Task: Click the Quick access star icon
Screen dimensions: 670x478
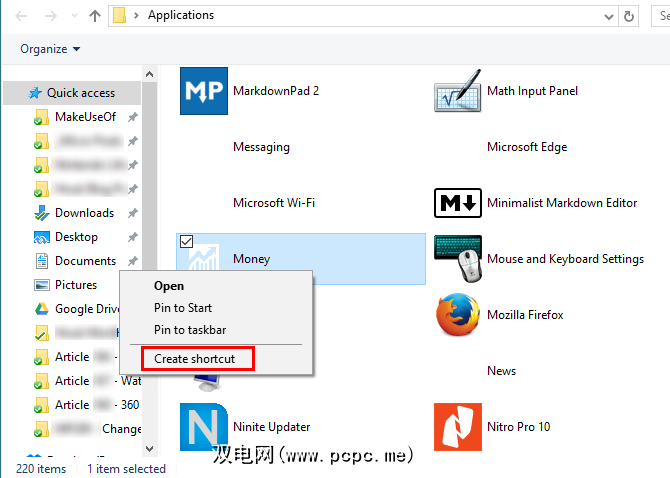Action: 35,93
